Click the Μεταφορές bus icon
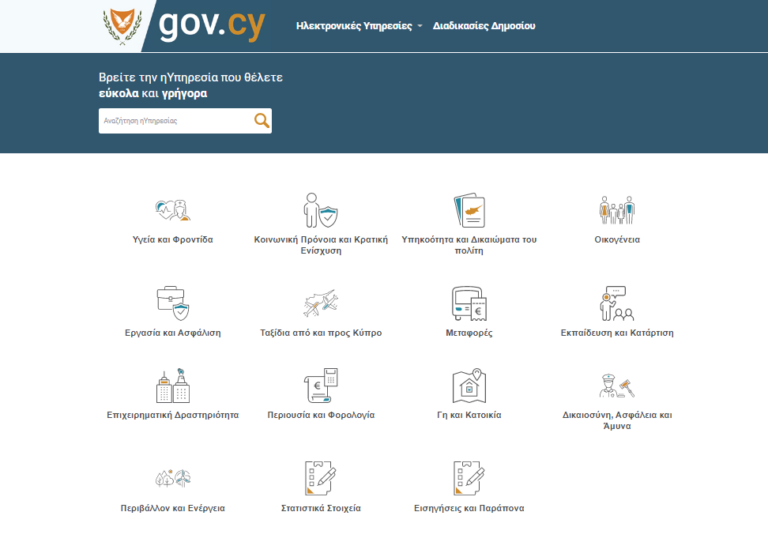768x542 pixels. pyautogui.click(x=469, y=302)
